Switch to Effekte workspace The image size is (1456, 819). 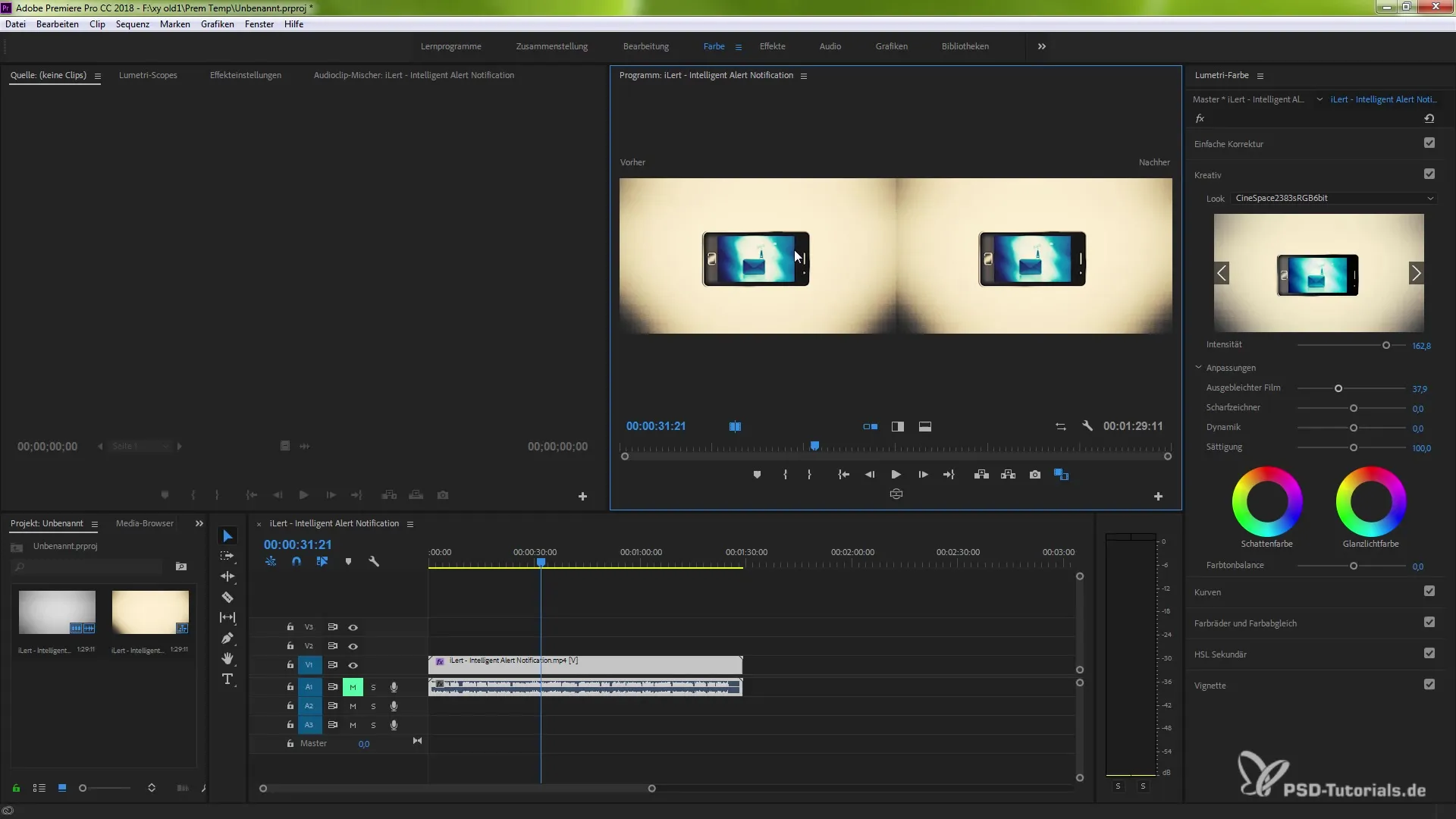773,46
